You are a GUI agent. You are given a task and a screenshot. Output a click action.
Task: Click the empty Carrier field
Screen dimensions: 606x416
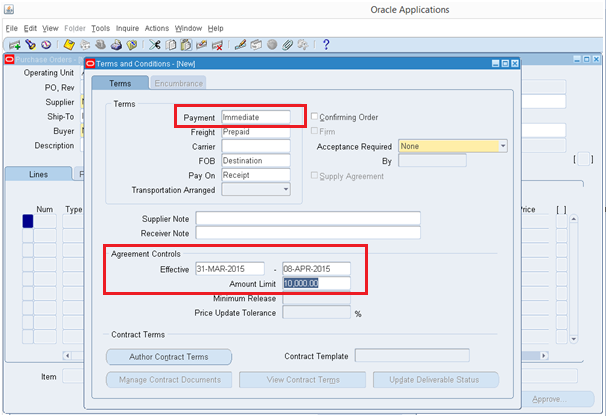pyautogui.click(x=256, y=146)
